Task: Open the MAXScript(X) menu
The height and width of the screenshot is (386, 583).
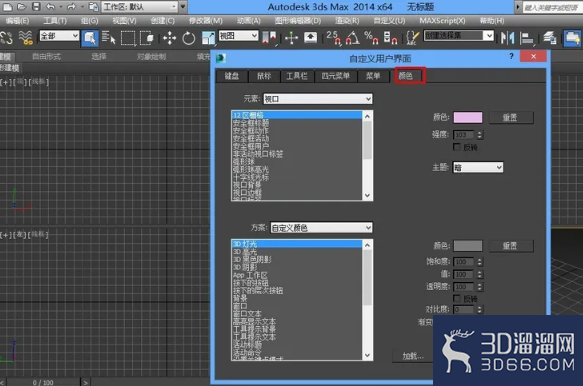Action: (442, 21)
